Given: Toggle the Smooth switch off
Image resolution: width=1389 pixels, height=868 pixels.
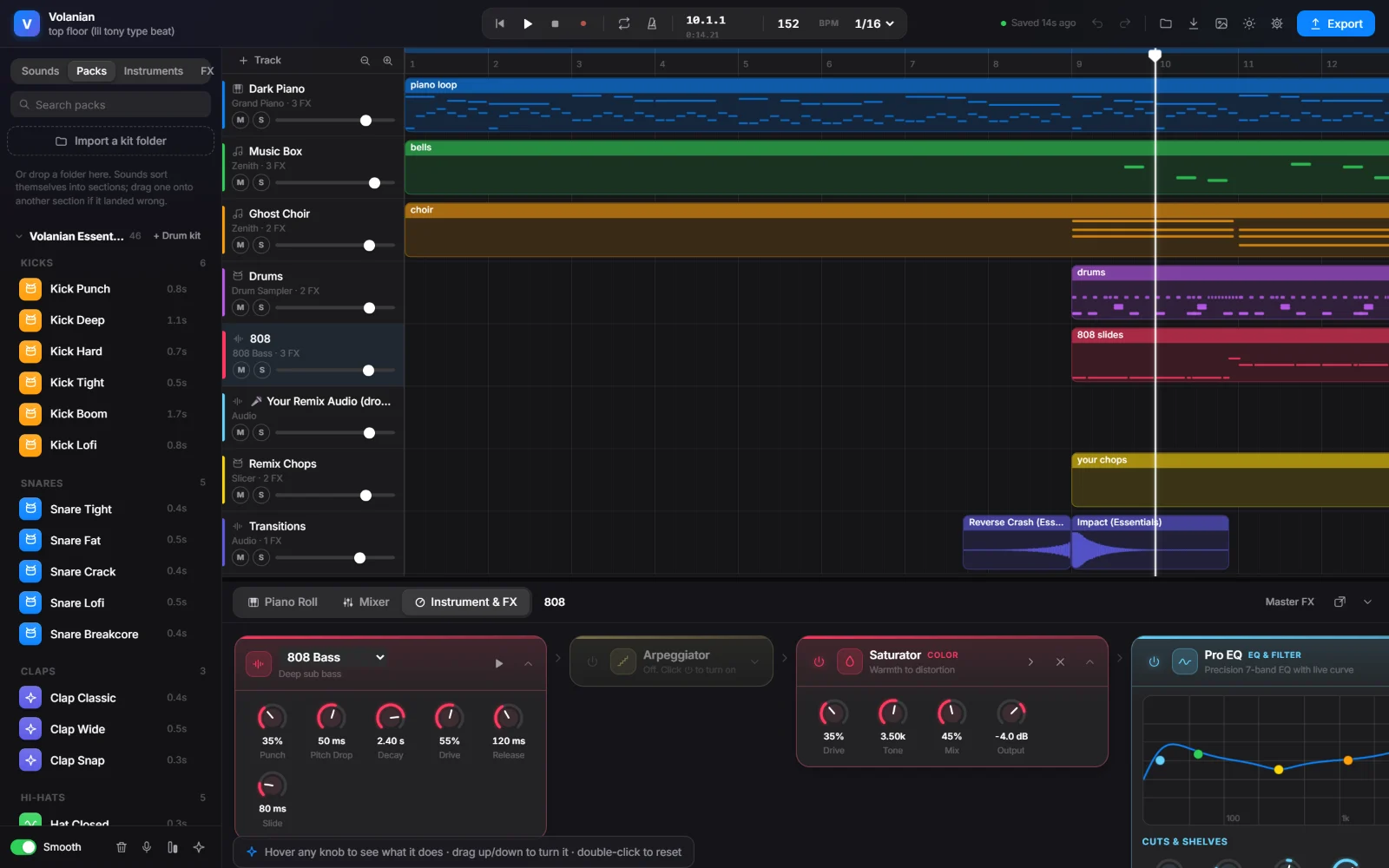Looking at the screenshot, I should tap(23, 847).
